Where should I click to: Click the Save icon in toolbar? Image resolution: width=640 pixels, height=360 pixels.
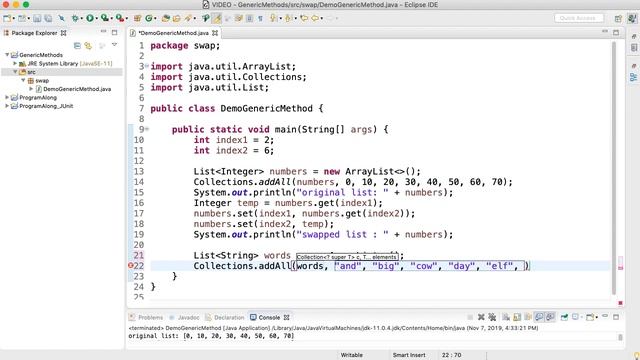tap(37, 18)
